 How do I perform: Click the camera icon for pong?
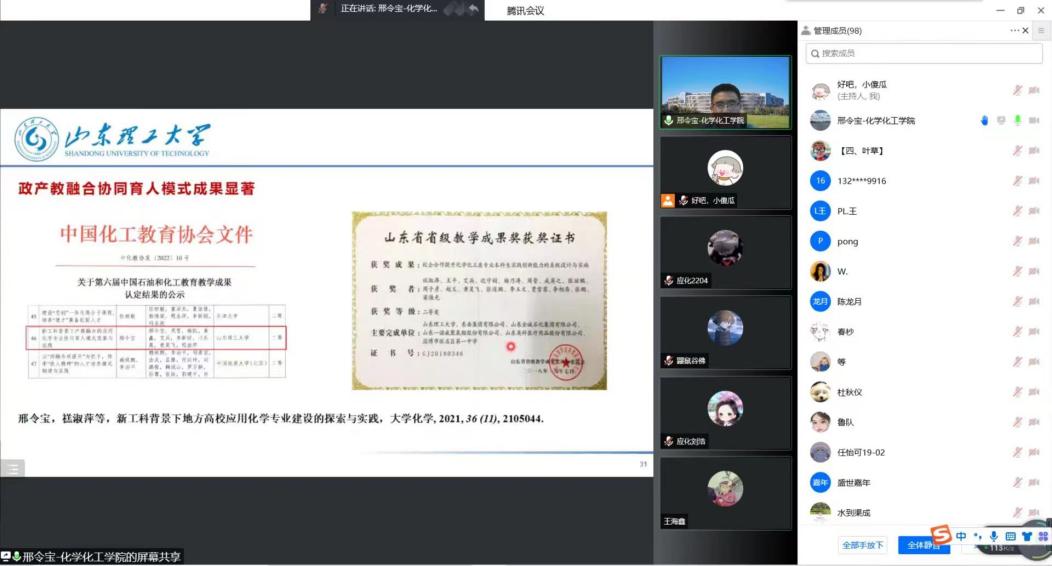click(1034, 241)
